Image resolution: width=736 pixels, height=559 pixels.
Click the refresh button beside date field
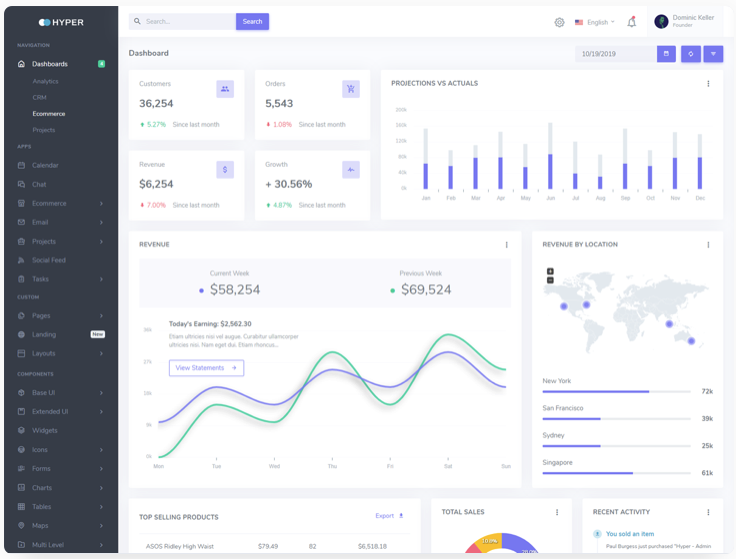(x=690, y=54)
